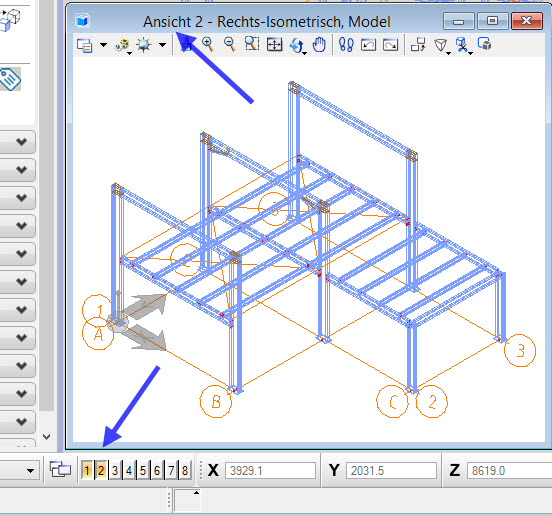
Task: Click the View Next icon
Action: [x=390, y=45]
